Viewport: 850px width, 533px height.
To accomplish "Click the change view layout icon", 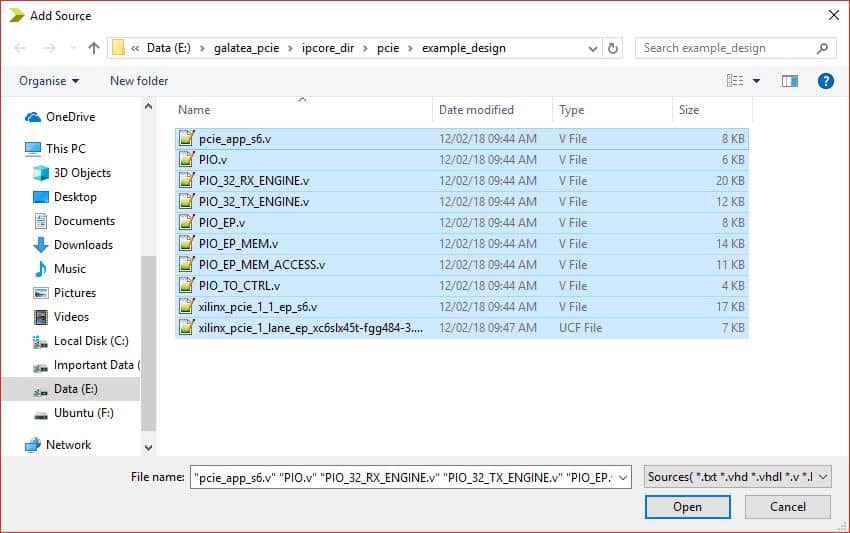I will point(735,81).
